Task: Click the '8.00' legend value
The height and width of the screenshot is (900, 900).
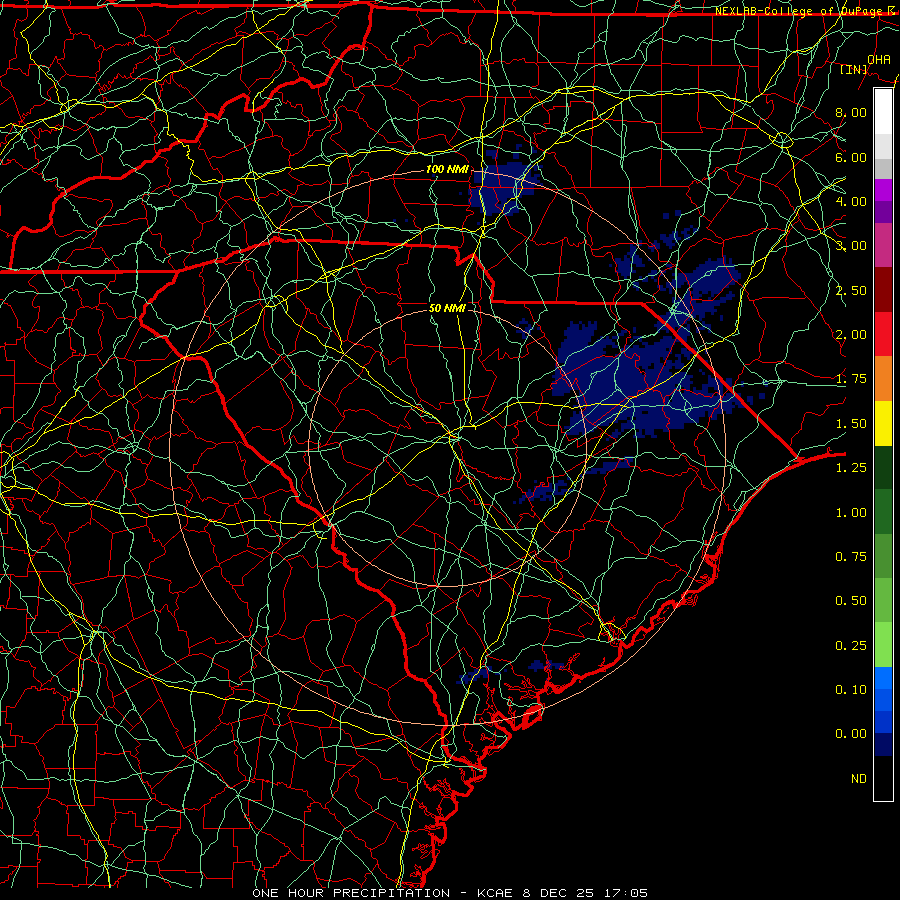Action: click(851, 112)
